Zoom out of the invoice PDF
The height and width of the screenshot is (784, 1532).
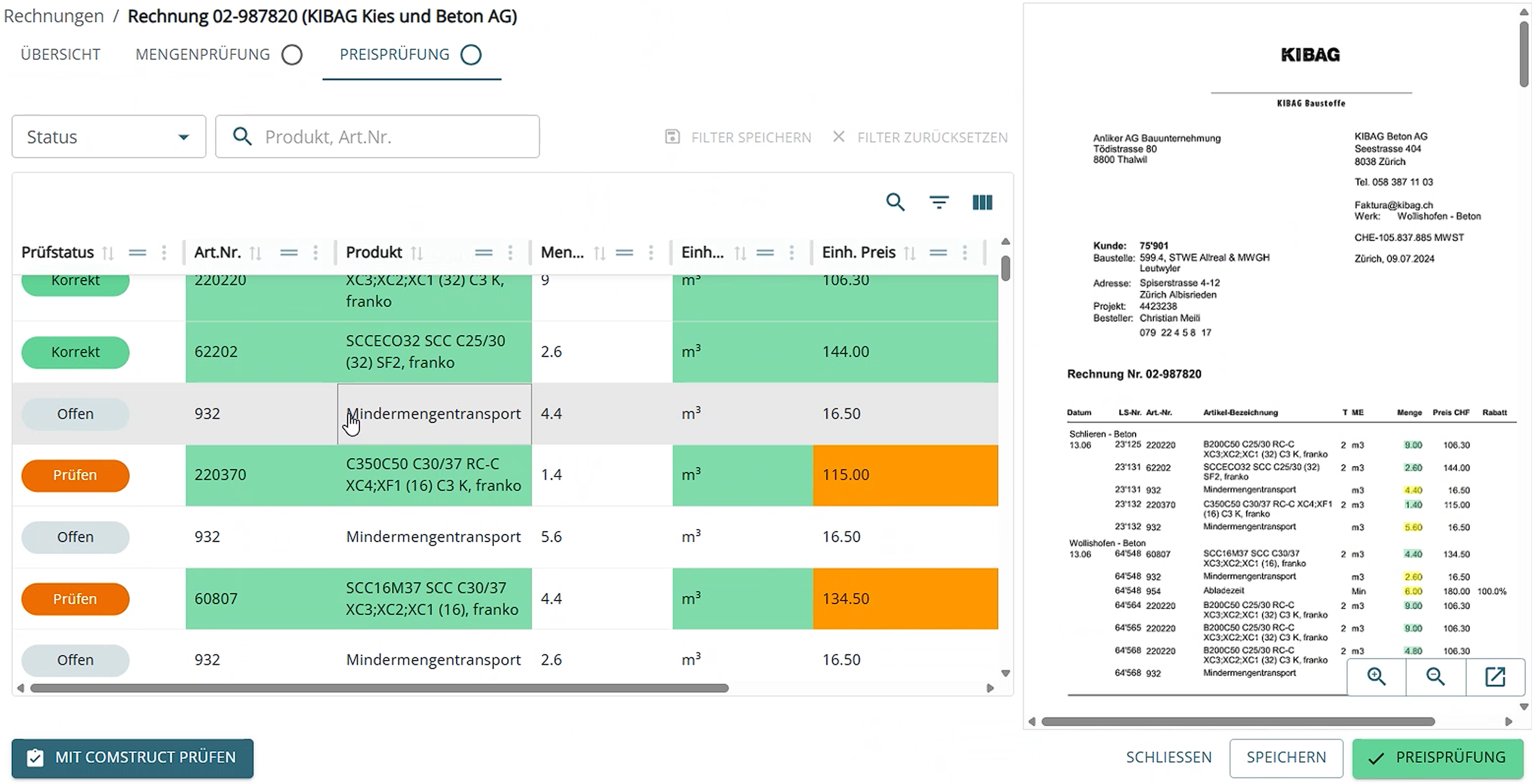(x=1435, y=676)
